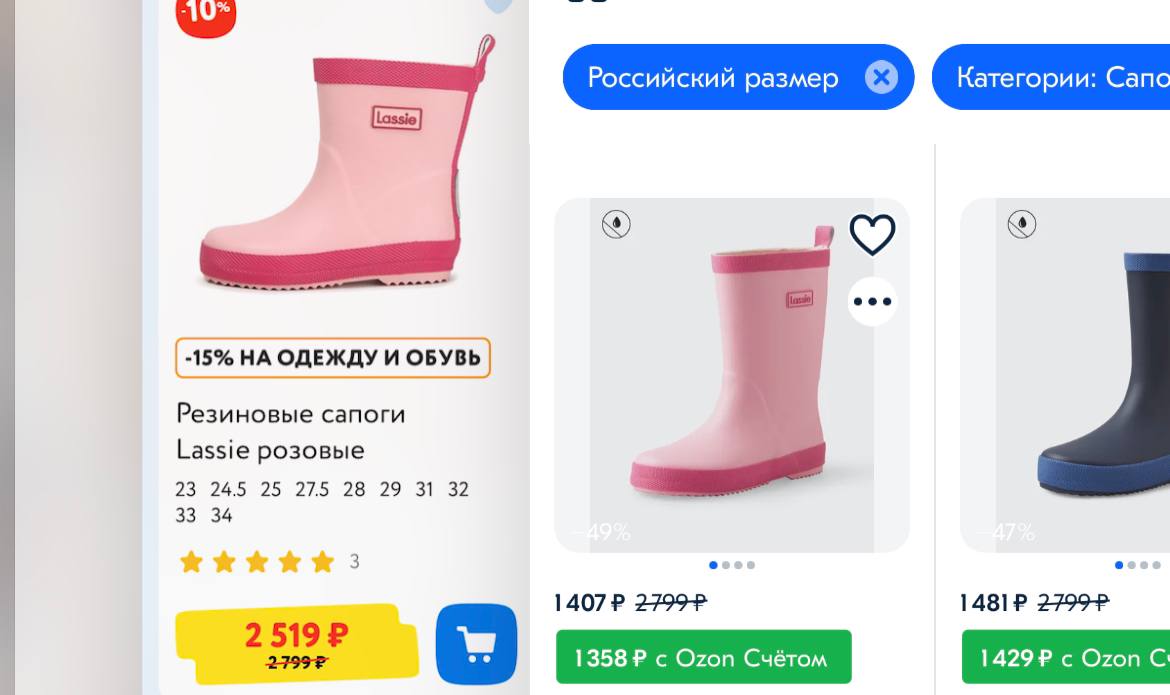The width and height of the screenshot is (1170, 695).
Task: Click the five-star rating on Lassie boots
Action: (257, 562)
